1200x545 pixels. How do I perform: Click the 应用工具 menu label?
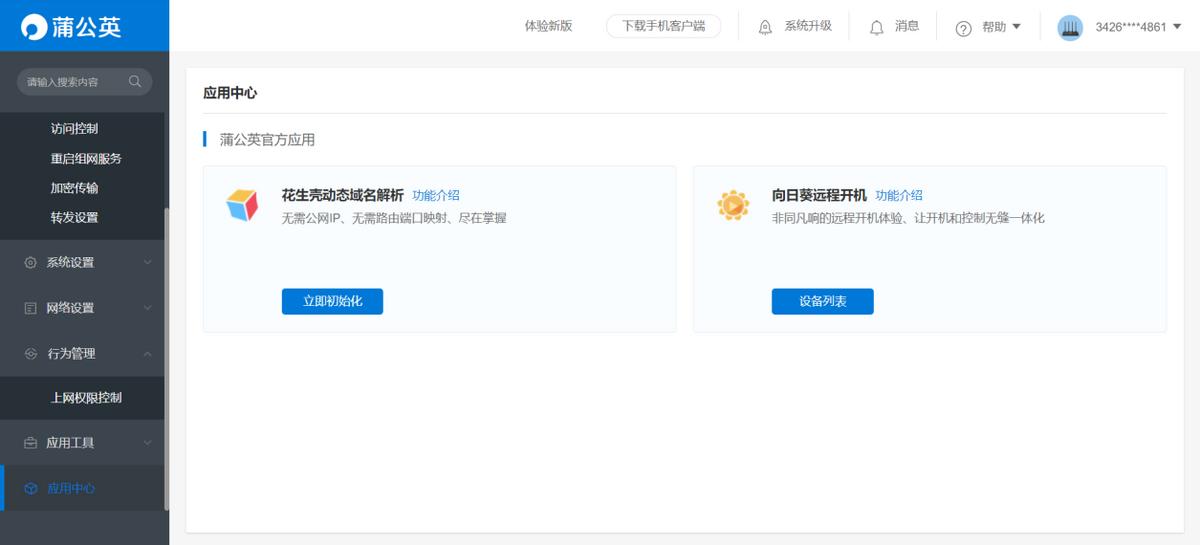pyautogui.click(x=70, y=443)
